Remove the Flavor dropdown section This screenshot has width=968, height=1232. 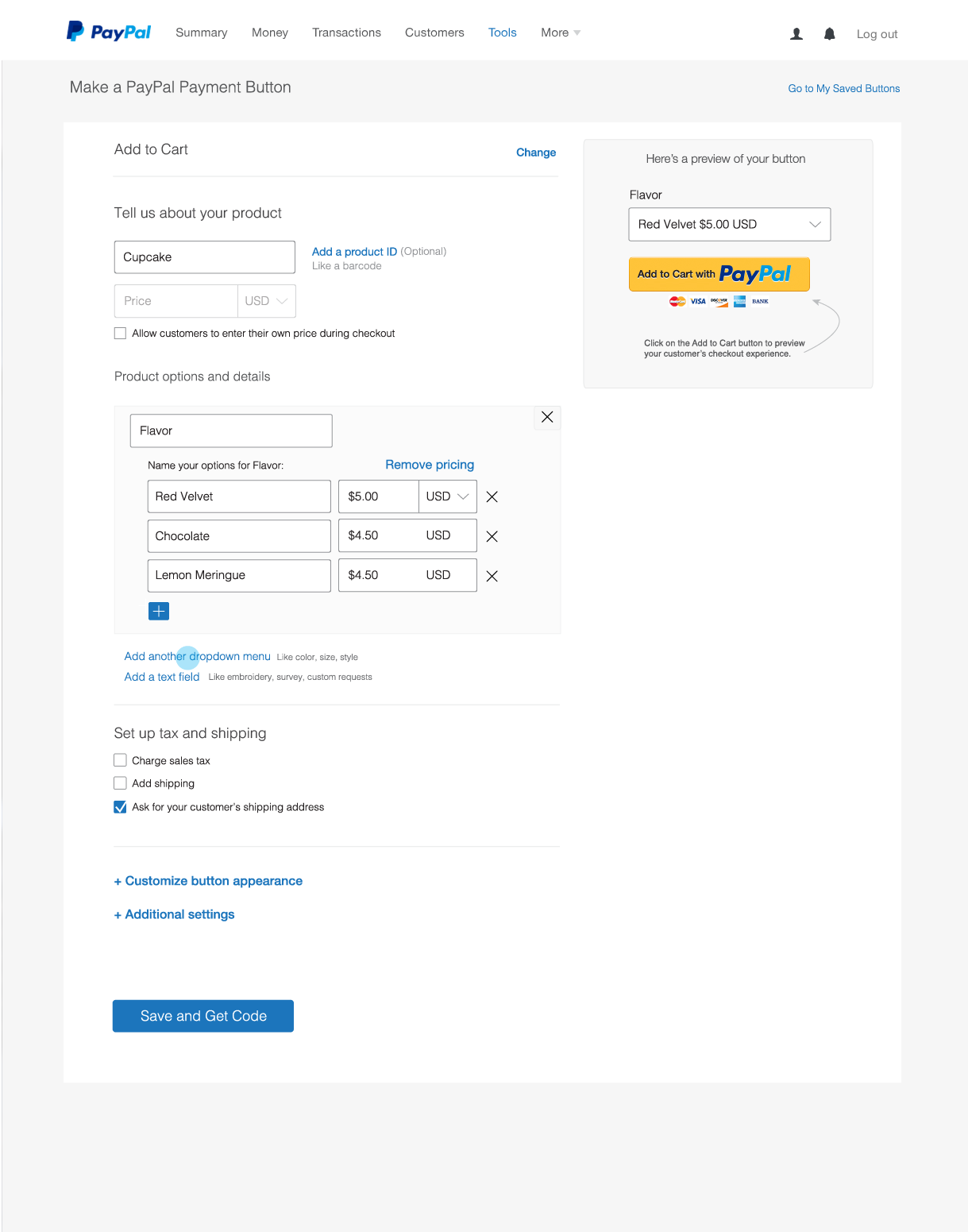pos(547,417)
